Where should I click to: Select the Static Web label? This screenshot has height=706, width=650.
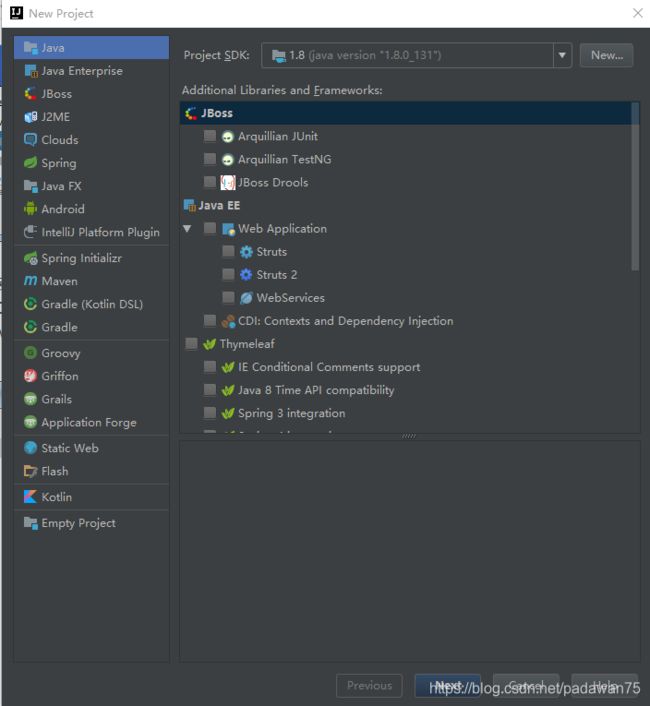pos(70,448)
